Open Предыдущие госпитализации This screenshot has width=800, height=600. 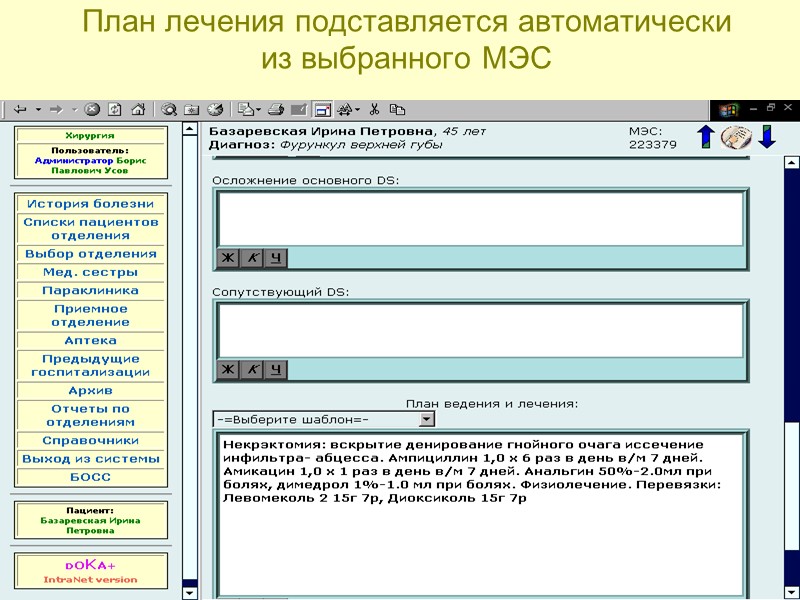(90, 365)
